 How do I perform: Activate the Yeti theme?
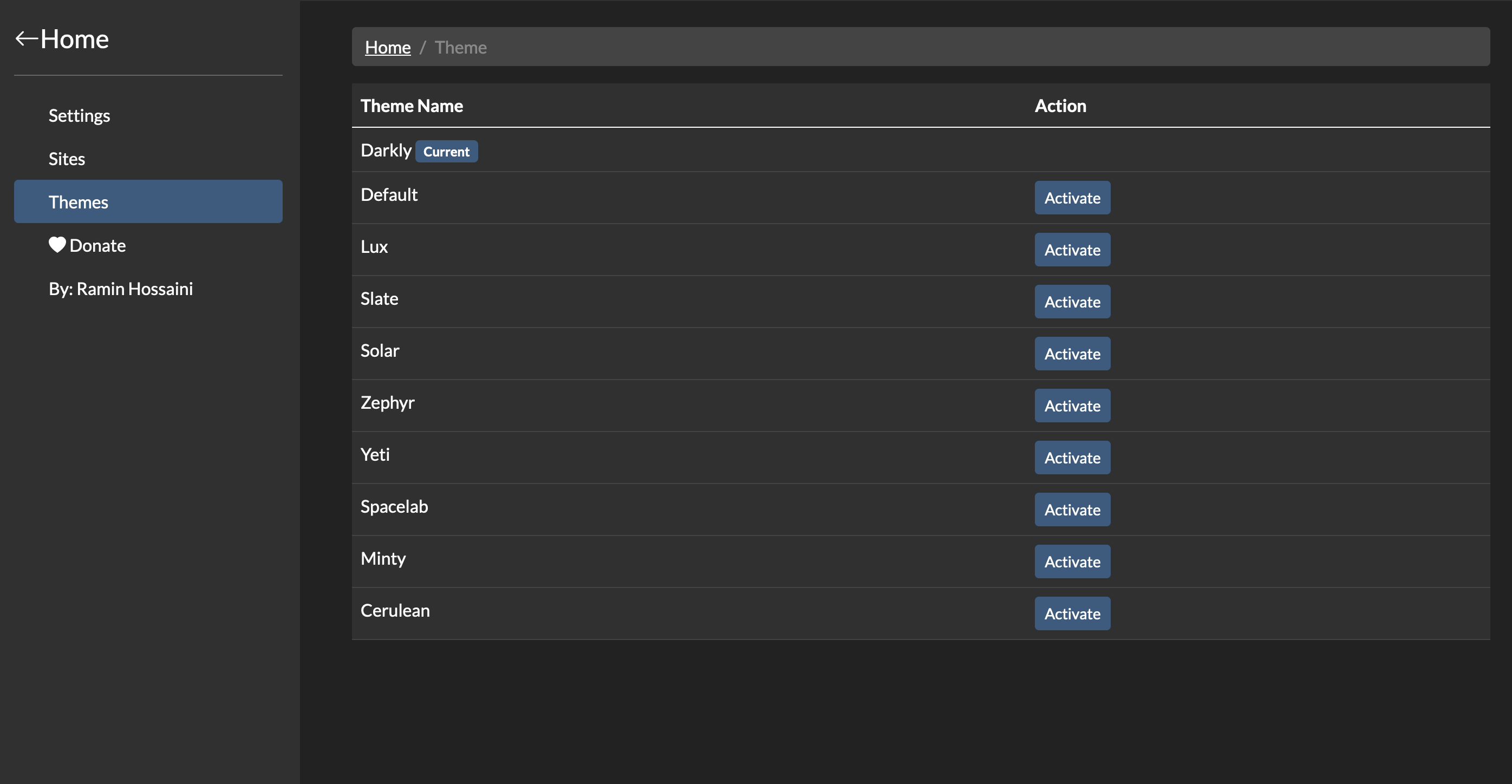(x=1072, y=458)
